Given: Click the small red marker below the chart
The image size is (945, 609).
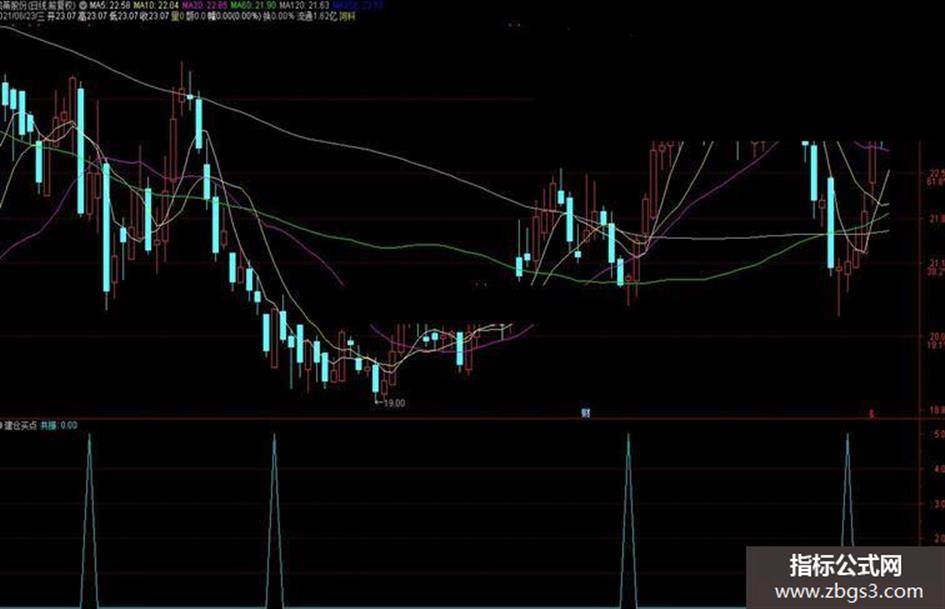Looking at the screenshot, I should [871, 414].
